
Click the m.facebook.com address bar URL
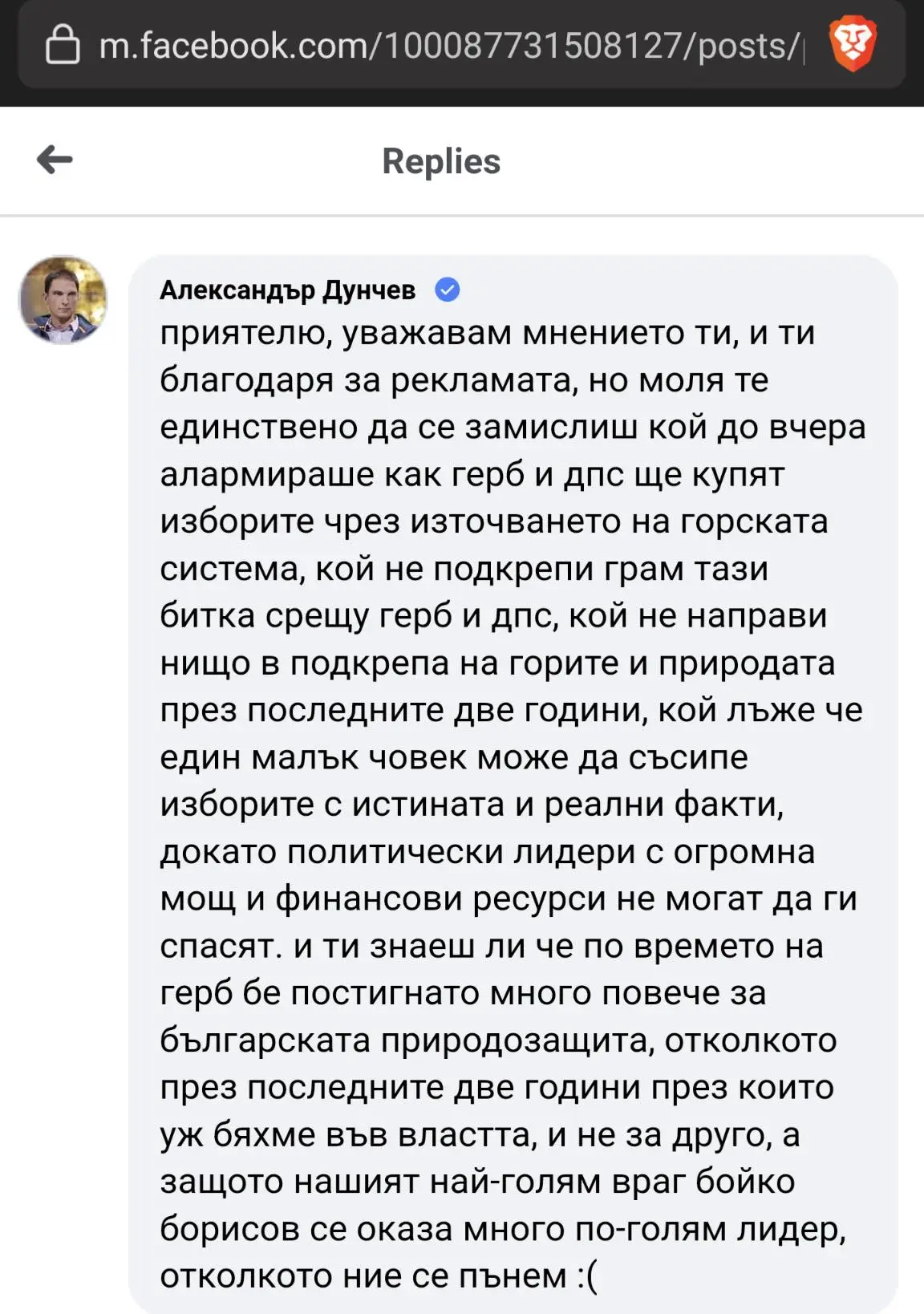tap(449, 46)
